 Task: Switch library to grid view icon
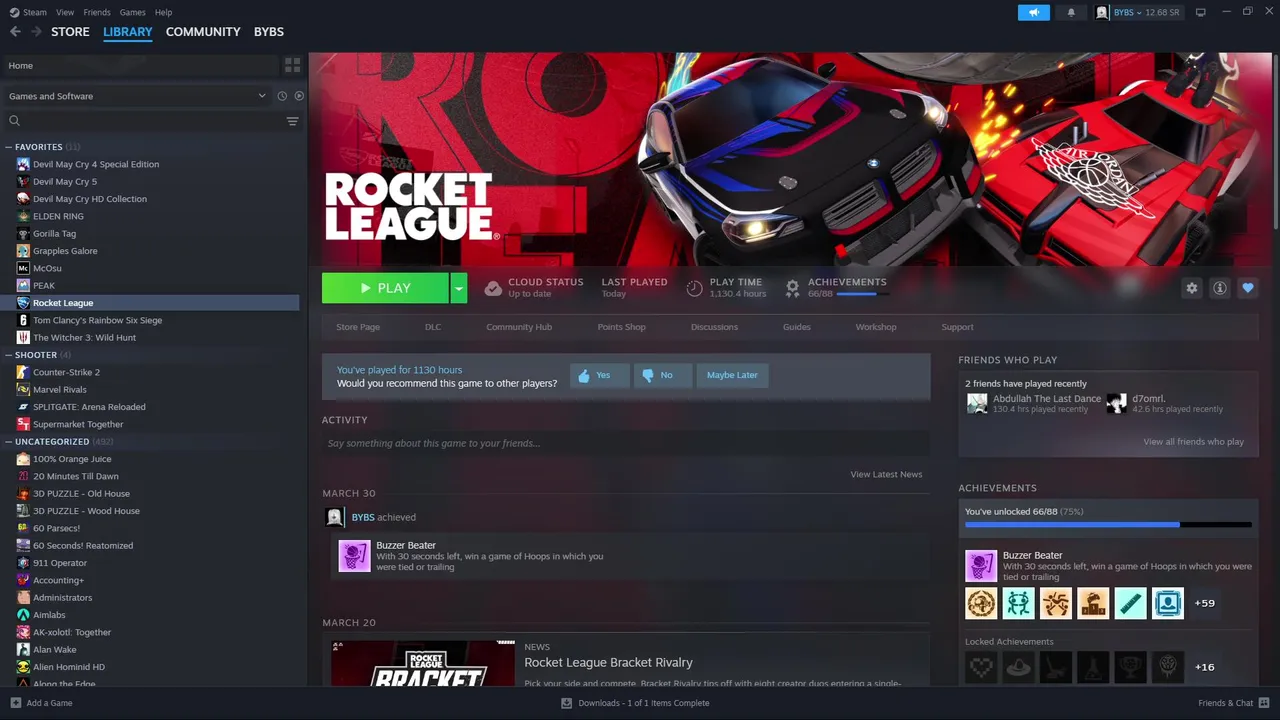292,65
